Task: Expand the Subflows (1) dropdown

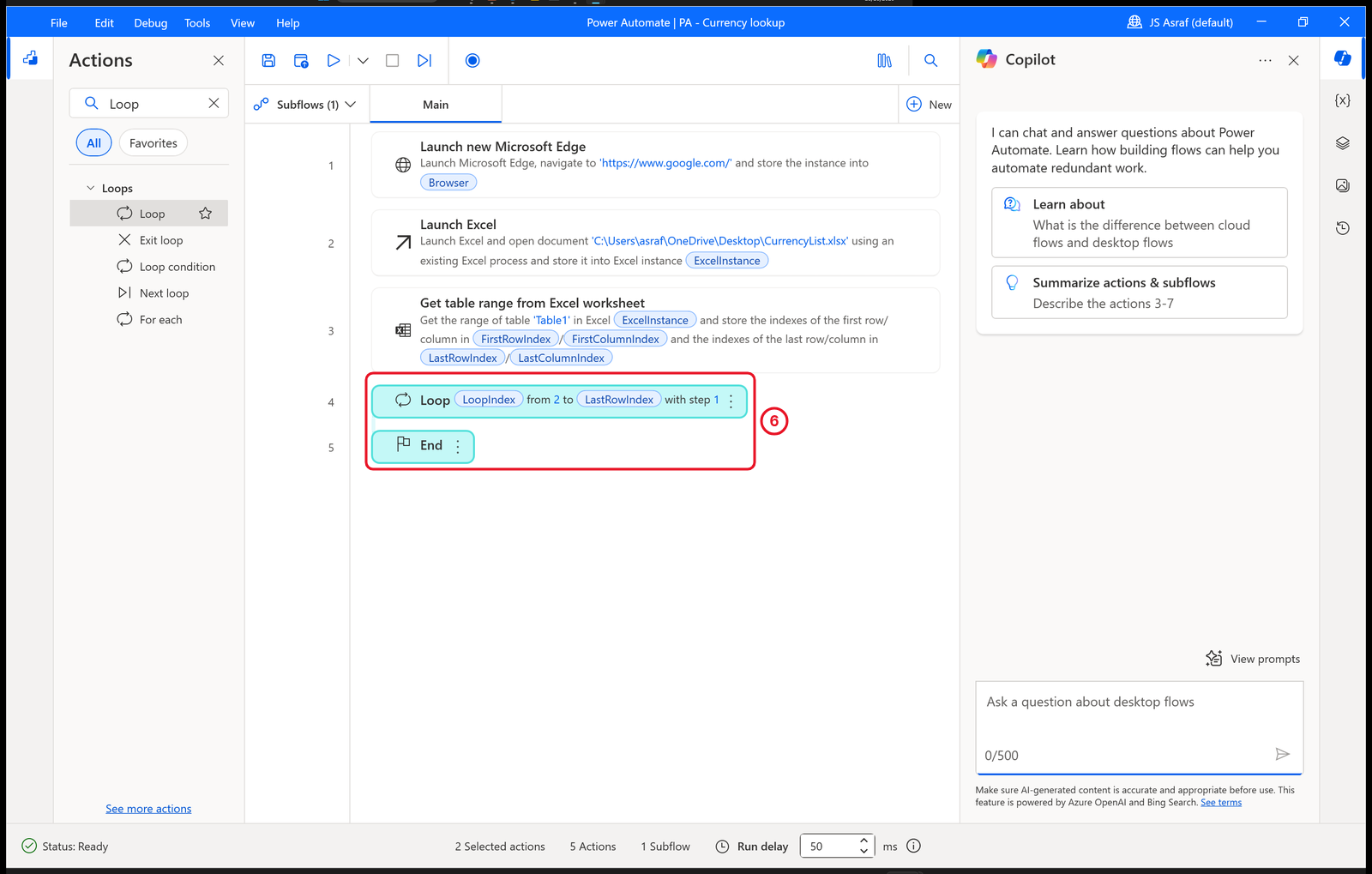Action: (305, 105)
